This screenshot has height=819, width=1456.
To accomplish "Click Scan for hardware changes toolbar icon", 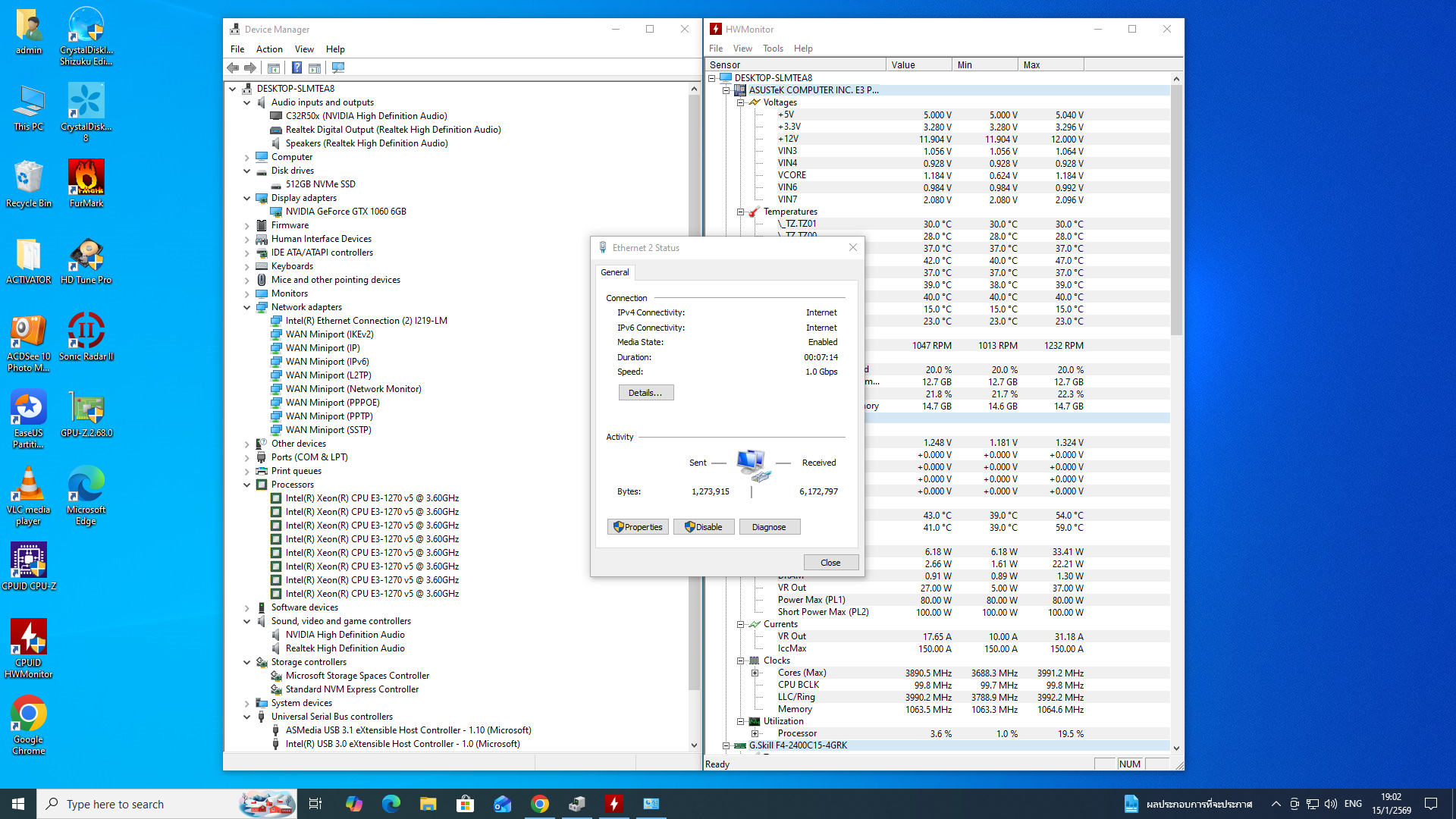I will click(338, 68).
